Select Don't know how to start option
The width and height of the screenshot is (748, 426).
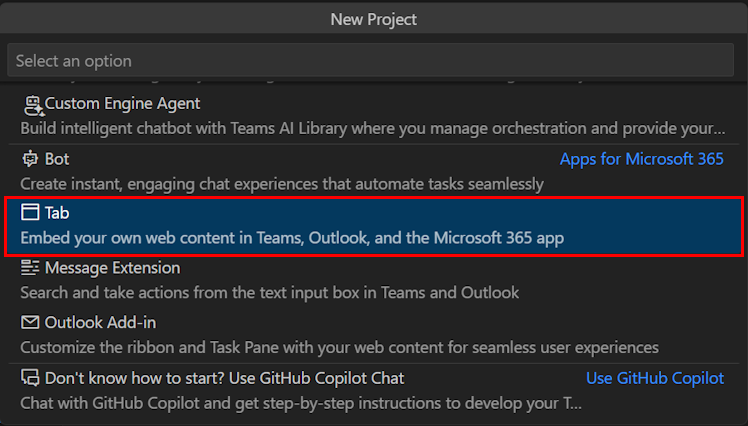[x=374, y=391]
